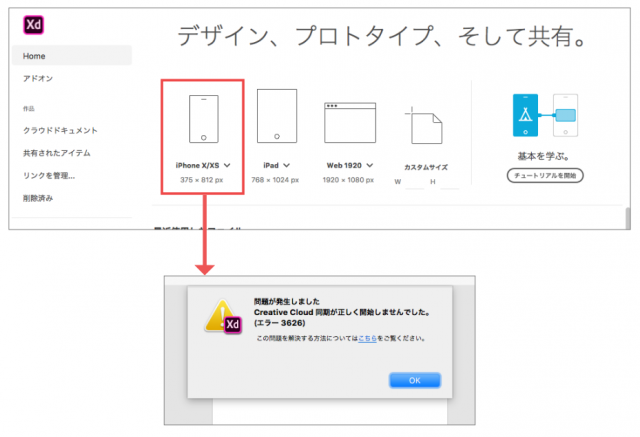Select the iPhone X/XS artboard icon
The height and width of the screenshot is (437, 640).
point(204,119)
